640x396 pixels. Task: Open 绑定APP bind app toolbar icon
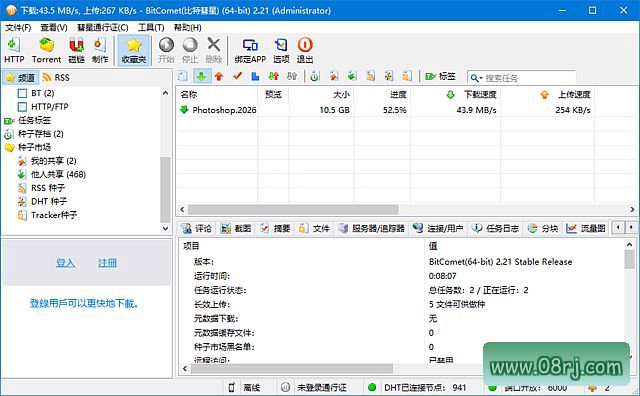250,50
